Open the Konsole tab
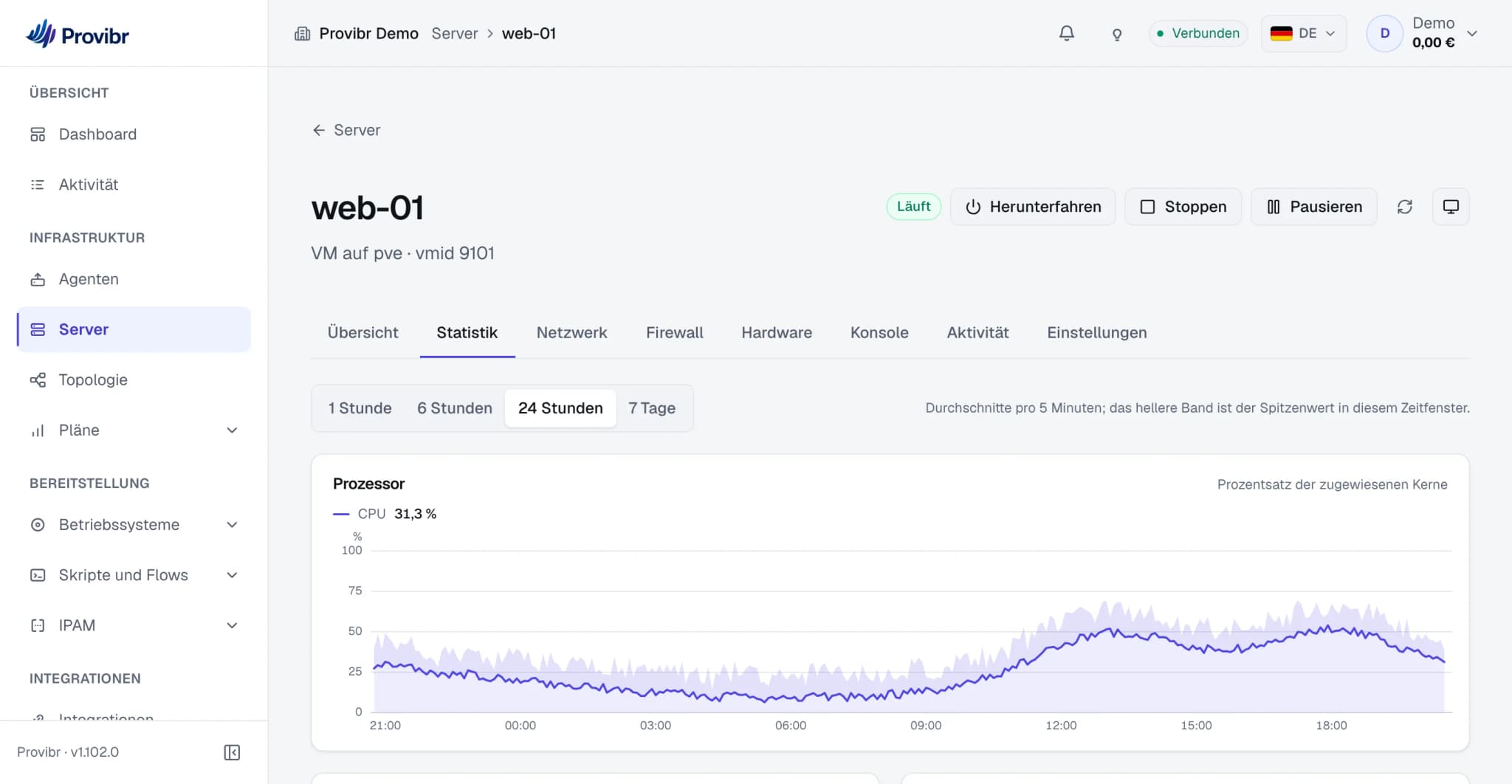This screenshot has height=784, width=1512. [x=879, y=333]
